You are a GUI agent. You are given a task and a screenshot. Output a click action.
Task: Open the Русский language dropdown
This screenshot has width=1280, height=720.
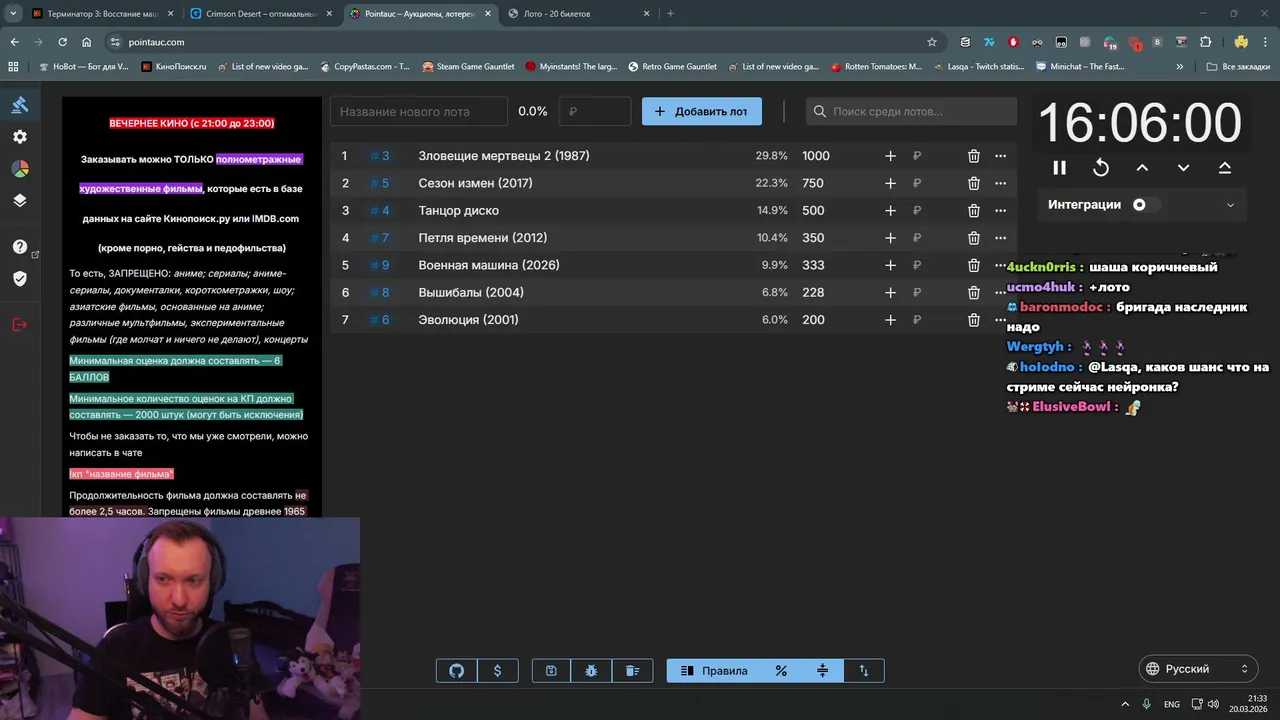pyautogui.click(x=1198, y=669)
